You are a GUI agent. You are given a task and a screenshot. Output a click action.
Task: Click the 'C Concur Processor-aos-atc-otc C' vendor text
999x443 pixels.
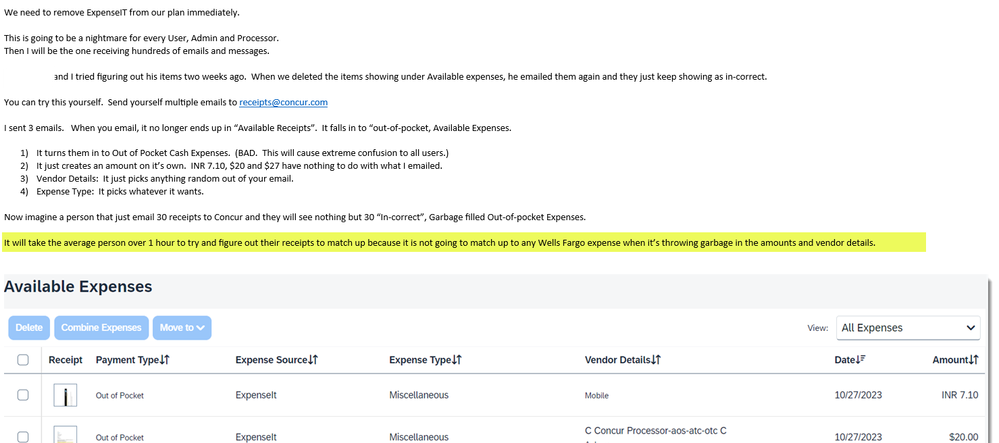pos(656,431)
